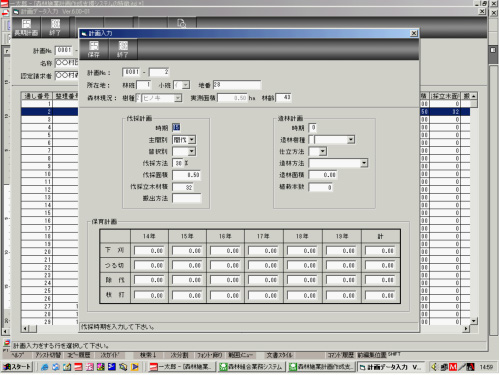
Task: Switch to 一太郎 taskbar window
Action: coord(181,367)
